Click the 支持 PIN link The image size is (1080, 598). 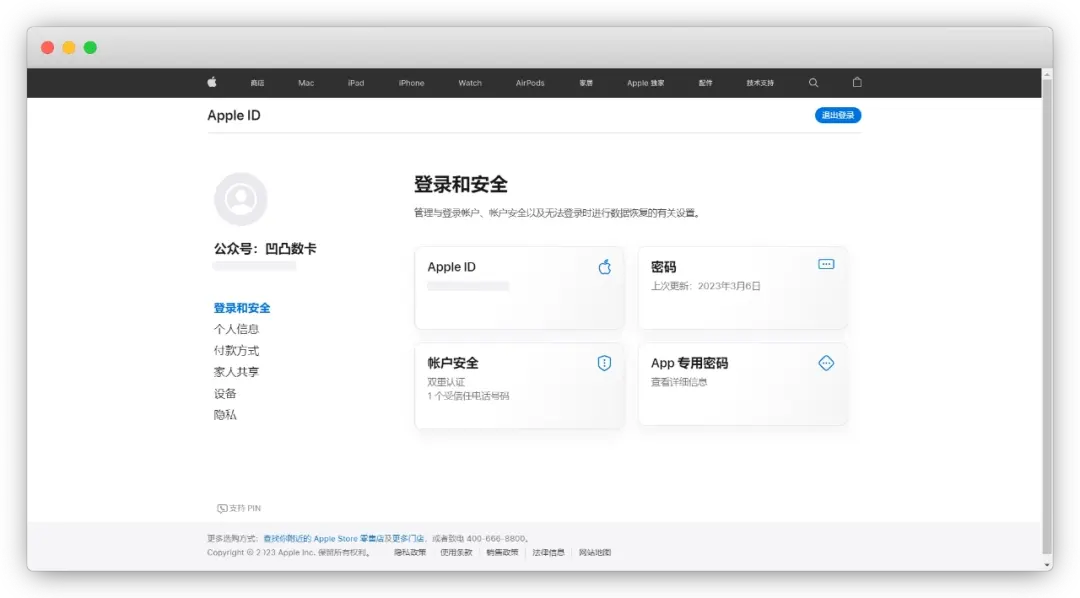(x=239, y=508)
